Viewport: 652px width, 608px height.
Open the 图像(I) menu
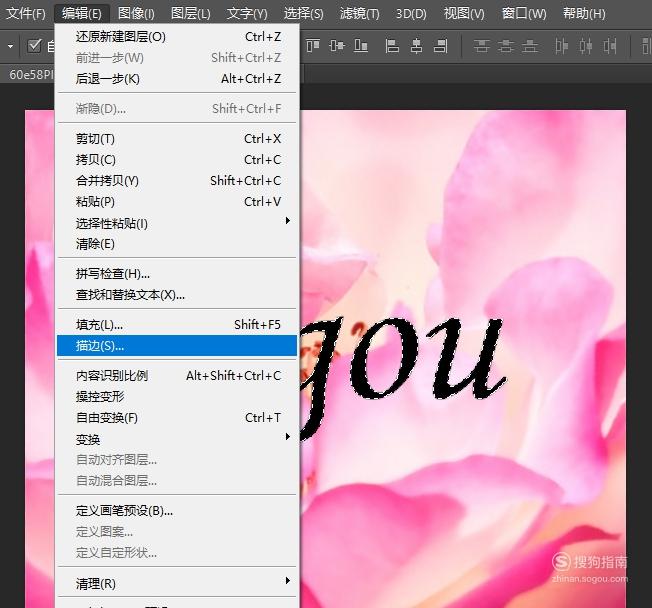136,14
